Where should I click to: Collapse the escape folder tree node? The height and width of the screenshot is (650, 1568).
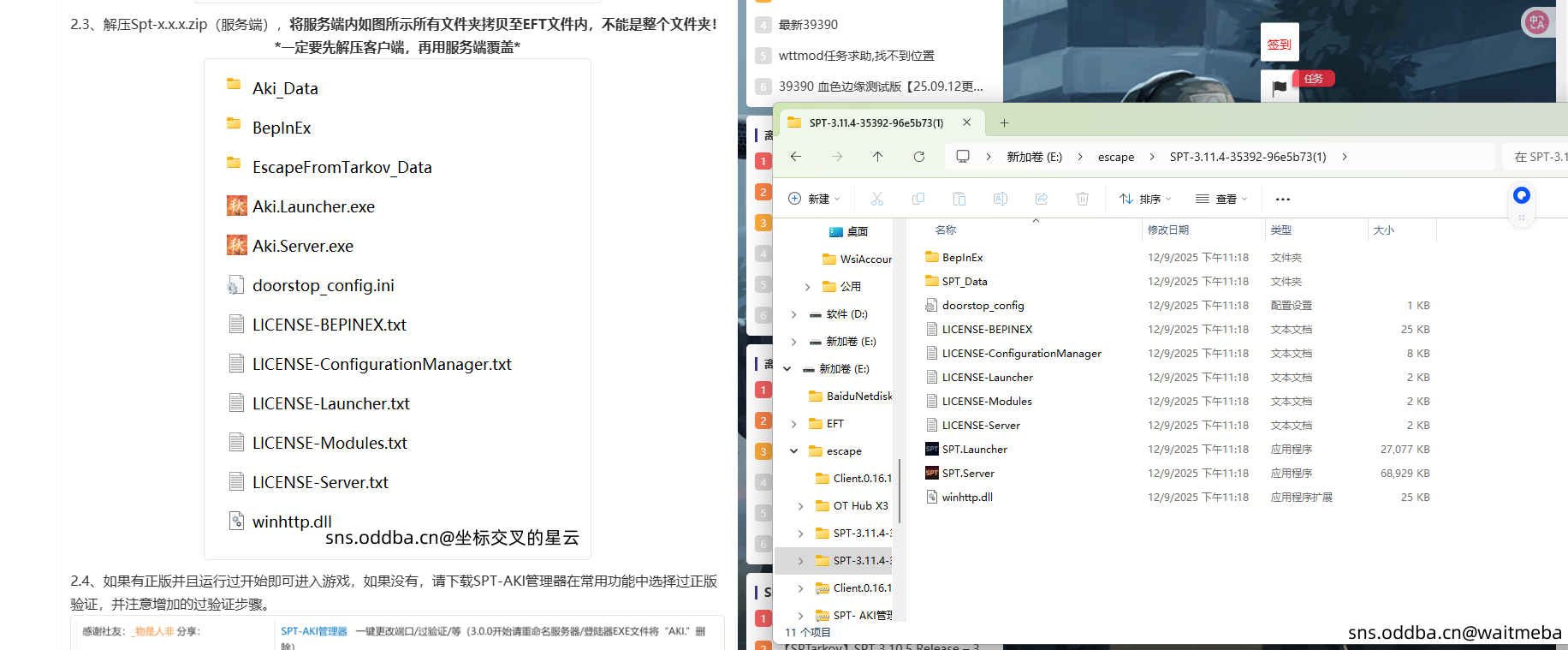(x=794, y=450)
